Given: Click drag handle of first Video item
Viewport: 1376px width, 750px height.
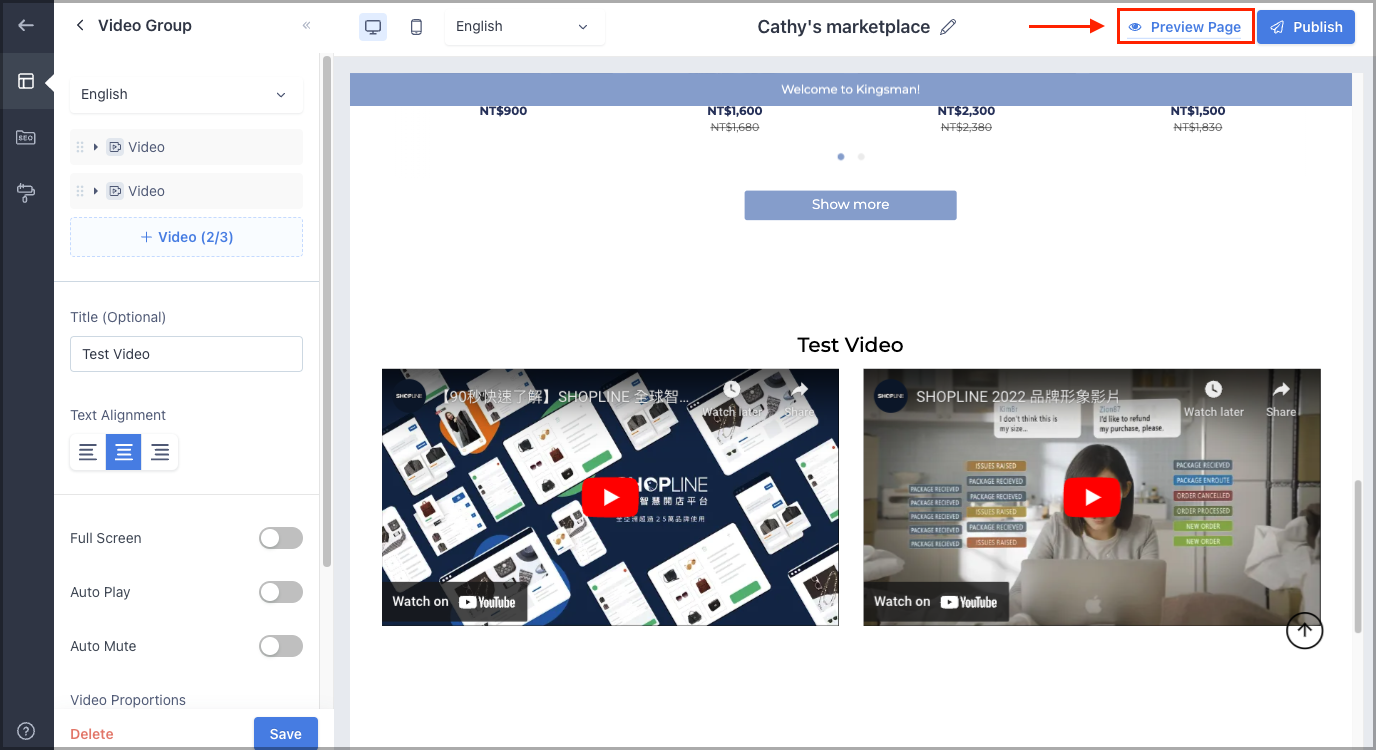Looking at the screenshot, I should click(x=80, y=147).
